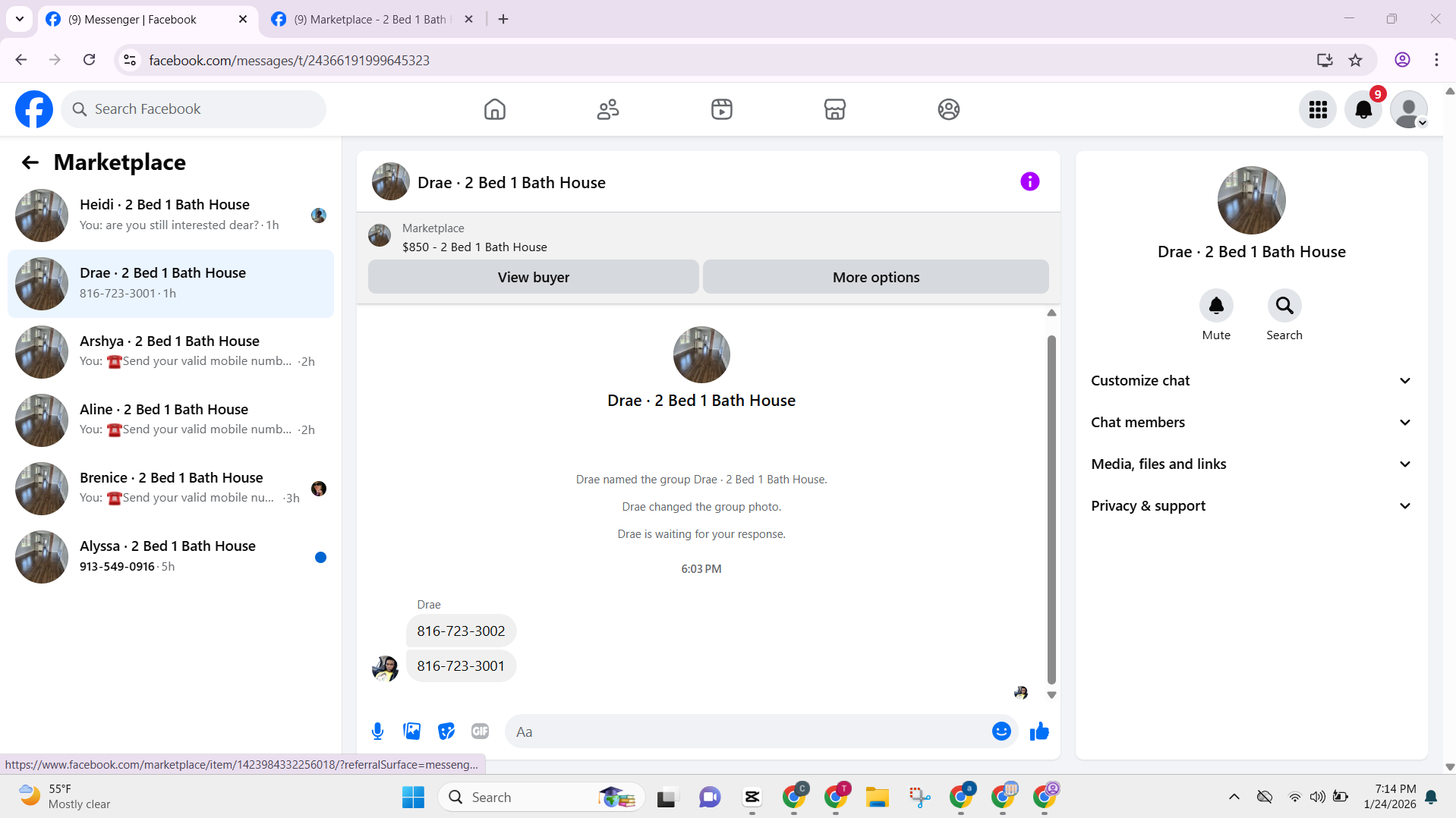This screenshot has width=1456, height=818.
Task: Open Arshya's 2 Bed 1 Bath House chat
Action: (171, 352)
